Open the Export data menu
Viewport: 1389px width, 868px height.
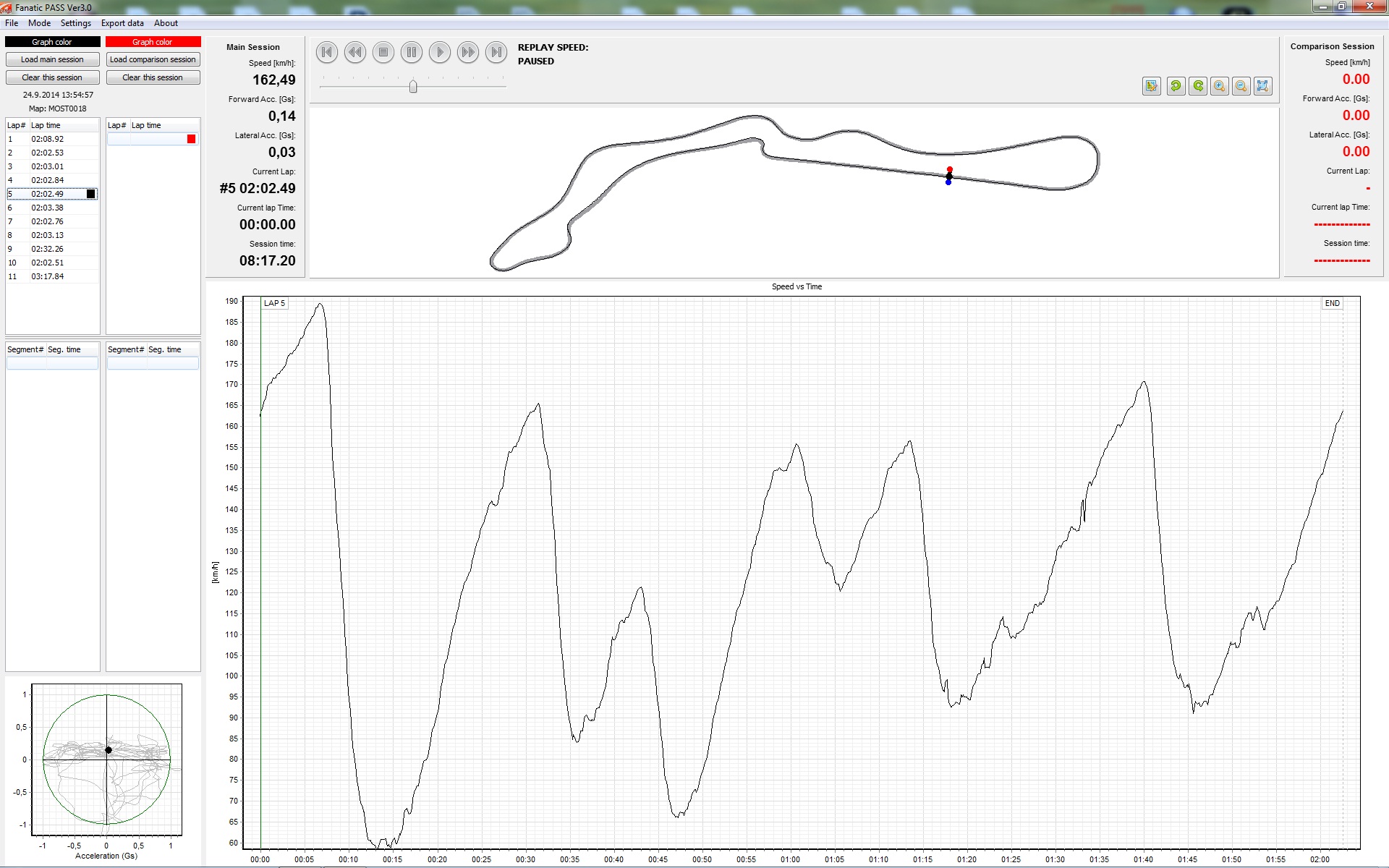click(122, 23)
